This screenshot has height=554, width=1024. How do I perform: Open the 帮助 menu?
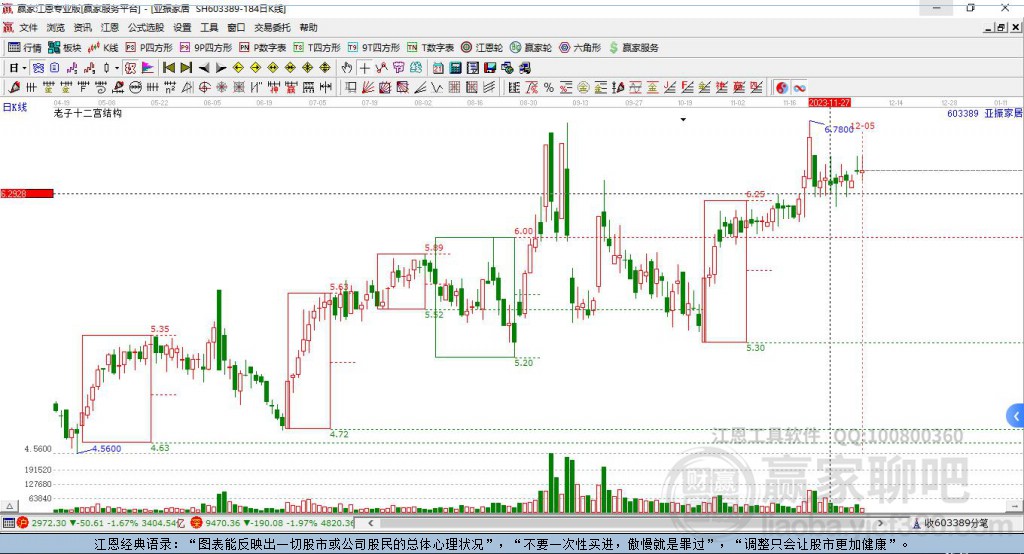coord(308,27)
